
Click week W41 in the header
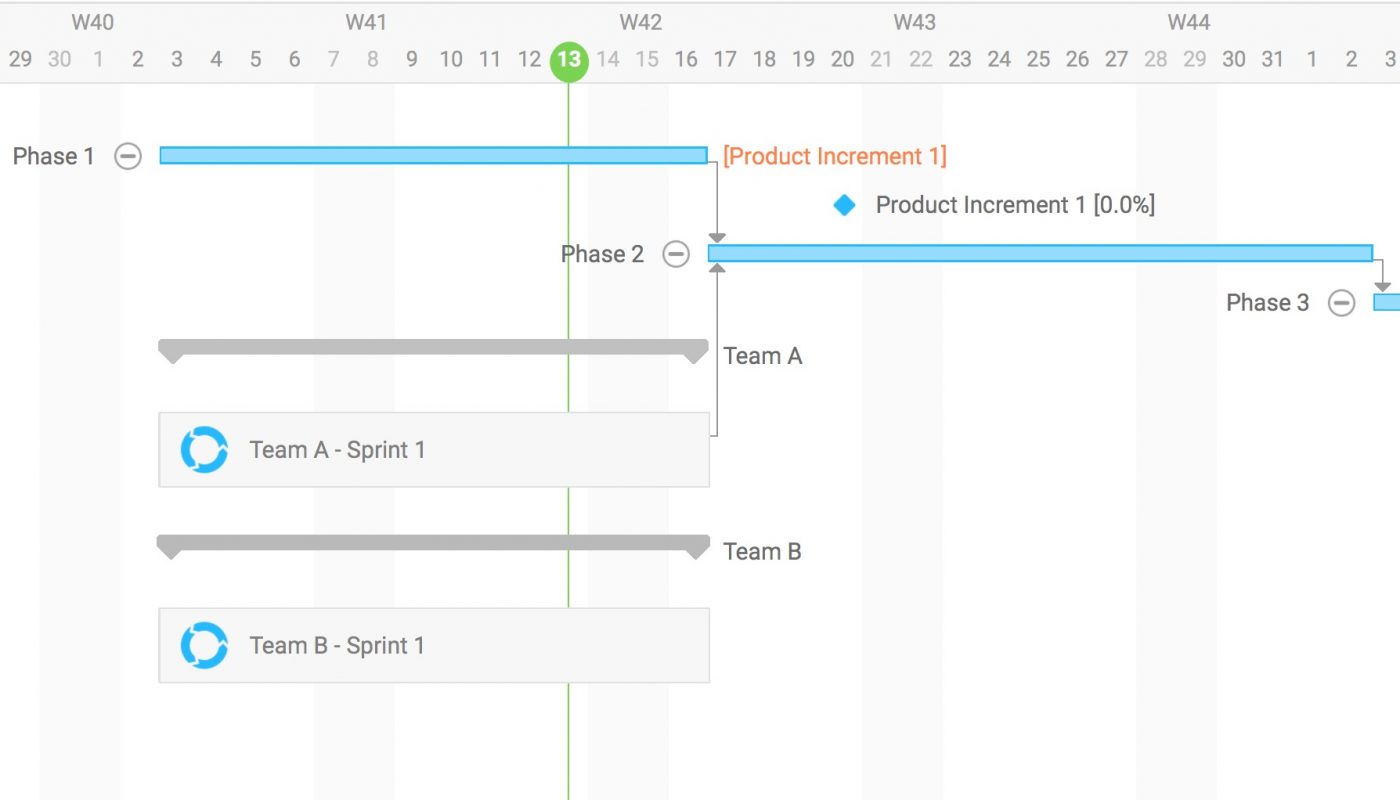coord(366,22)
